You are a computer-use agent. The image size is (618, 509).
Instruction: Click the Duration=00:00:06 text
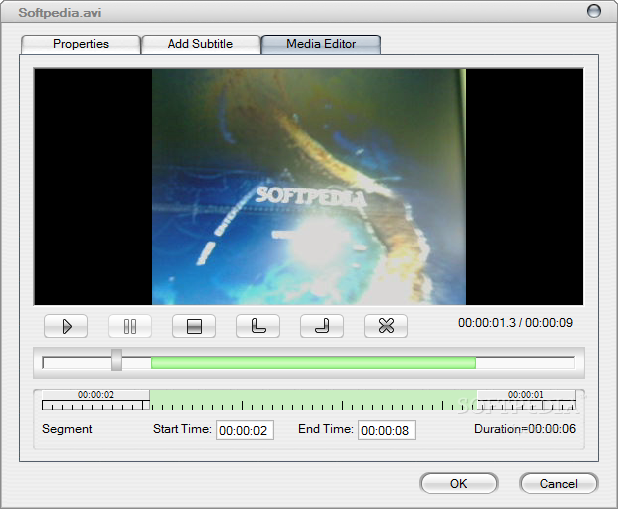525,429
